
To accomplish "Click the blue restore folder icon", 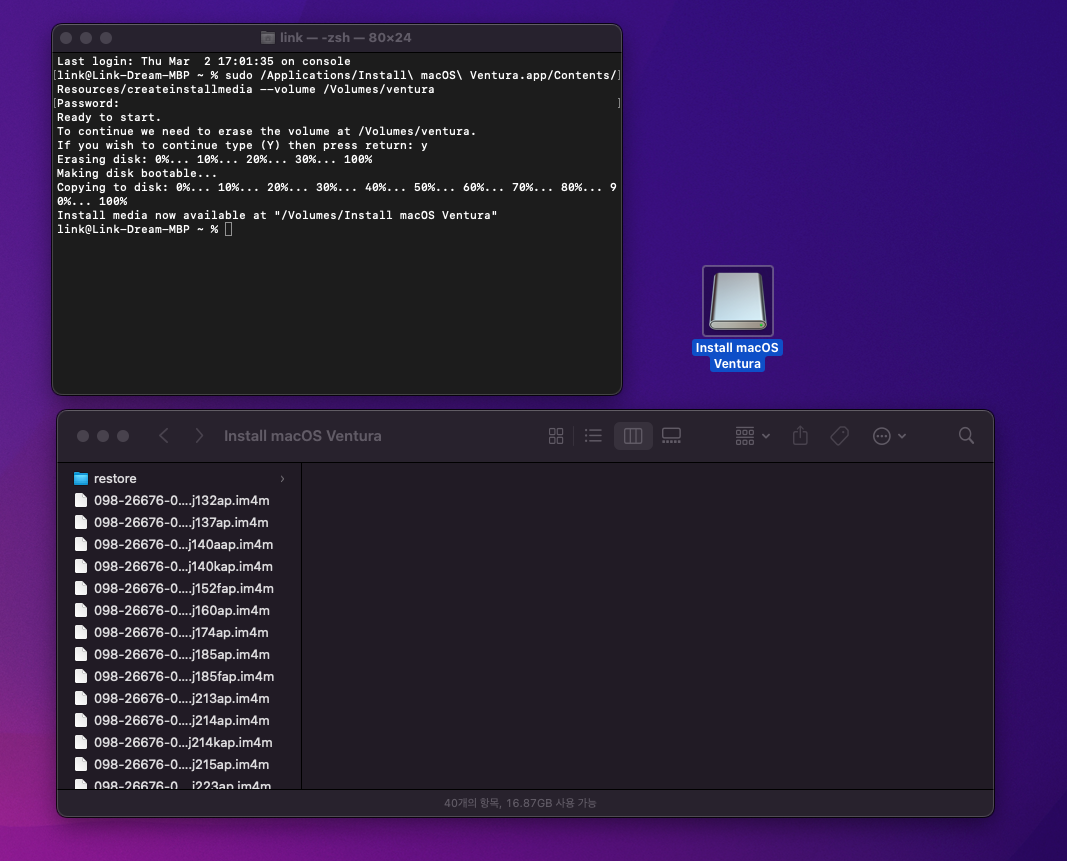I will [x=81, y=478].
